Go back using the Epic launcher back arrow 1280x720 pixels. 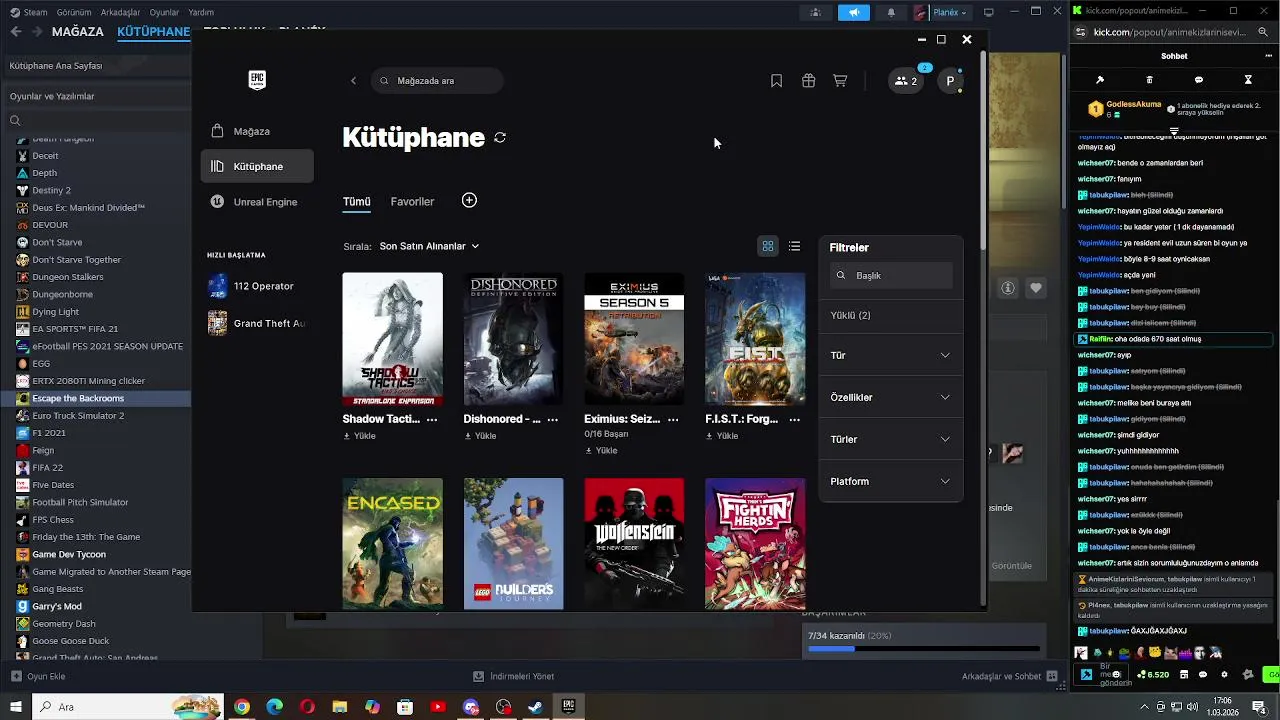point(353,81)
